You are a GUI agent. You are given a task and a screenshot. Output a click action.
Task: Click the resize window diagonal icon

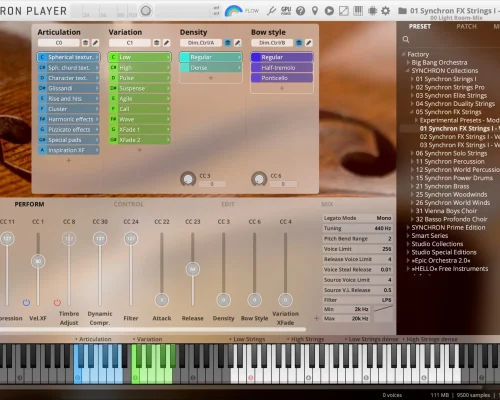(344, 11)
